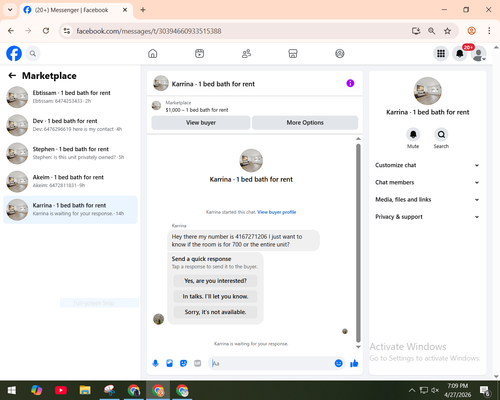Open the Dev conversation
Viewport: 500px width, 400px height.
click(x=70, y=125)
